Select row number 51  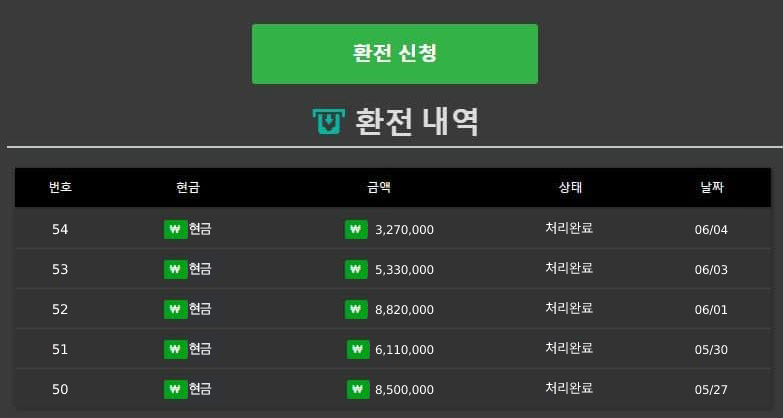(60, 349)
